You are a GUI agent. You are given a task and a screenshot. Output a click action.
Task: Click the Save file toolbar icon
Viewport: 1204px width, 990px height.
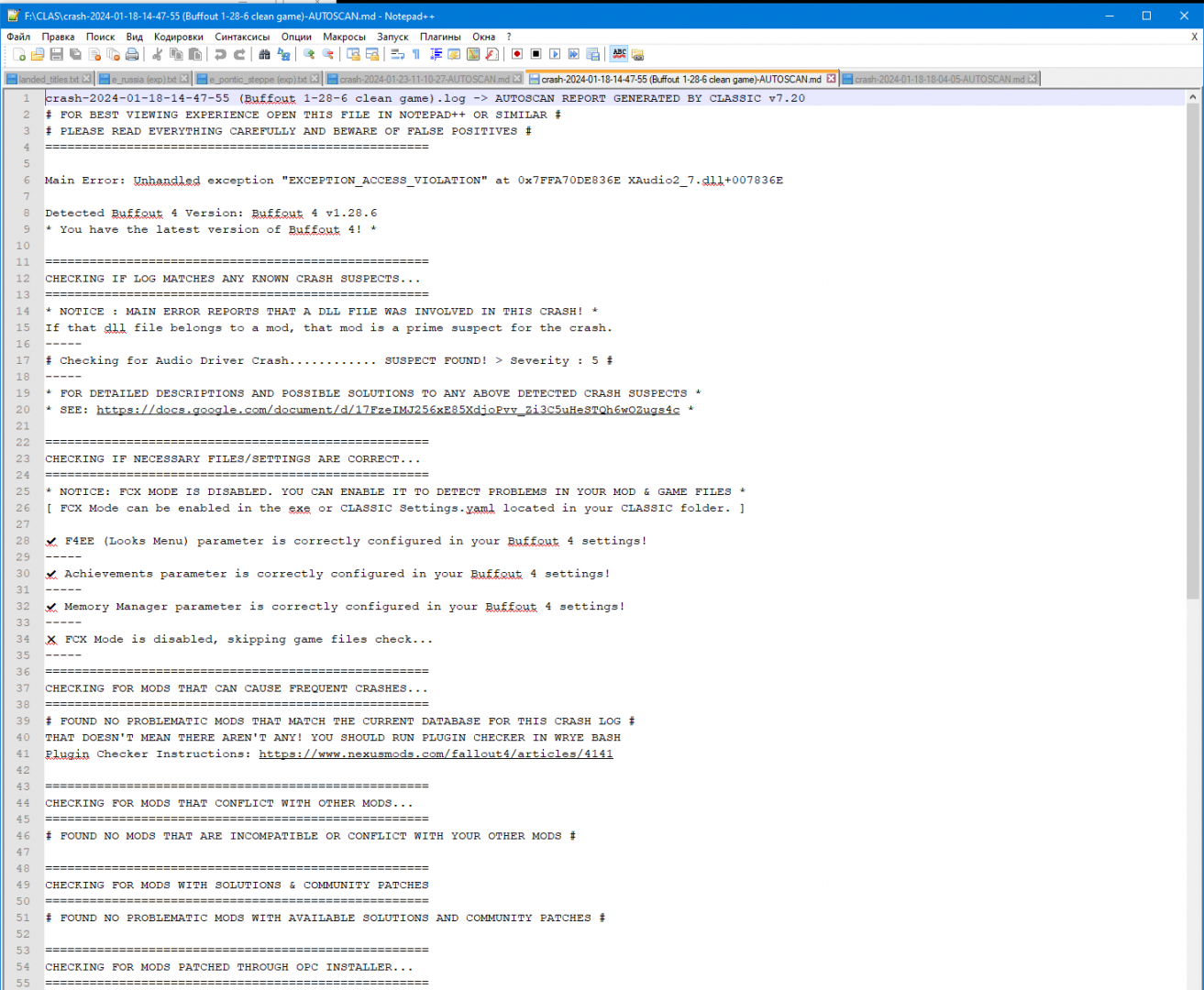(57, 55)
